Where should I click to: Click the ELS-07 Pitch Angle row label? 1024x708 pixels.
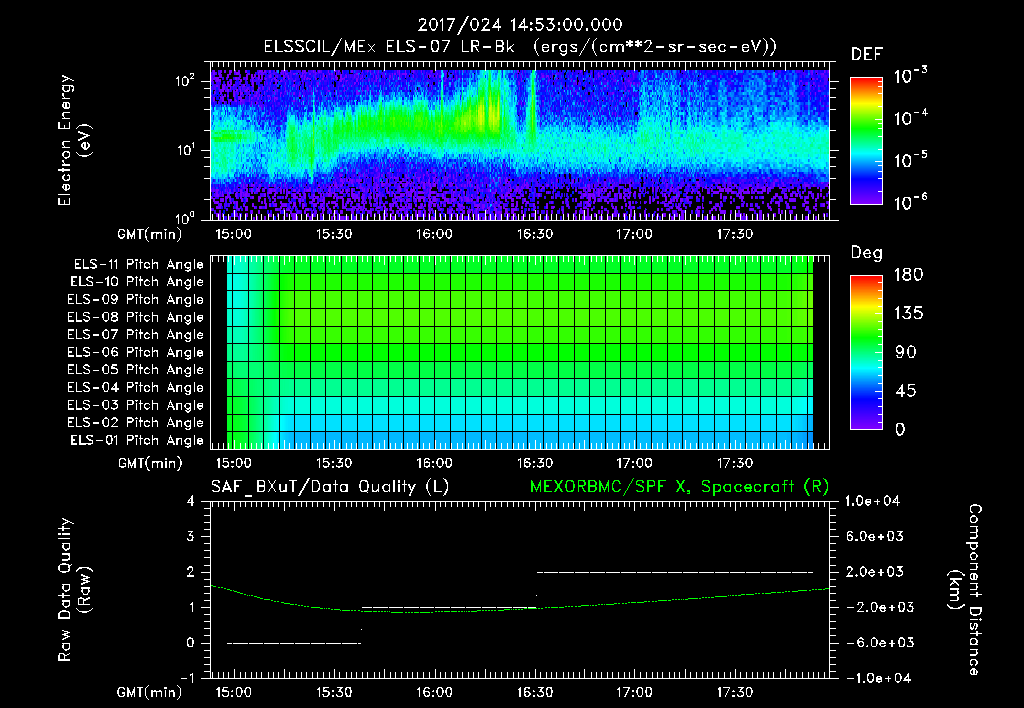pos(136,334)
